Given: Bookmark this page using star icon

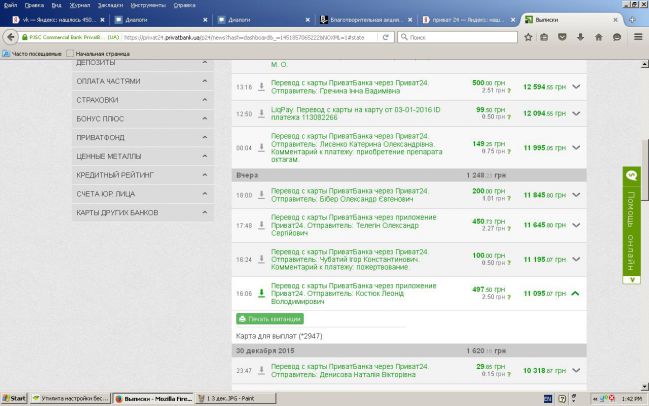Looking at the screenshot, I should 528,37.
